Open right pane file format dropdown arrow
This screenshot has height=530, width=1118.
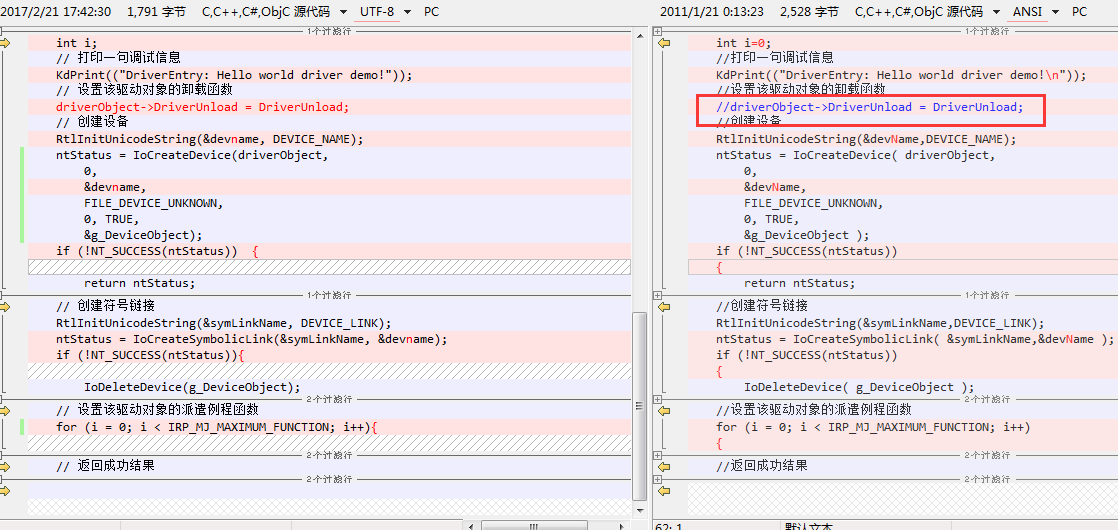994,12
